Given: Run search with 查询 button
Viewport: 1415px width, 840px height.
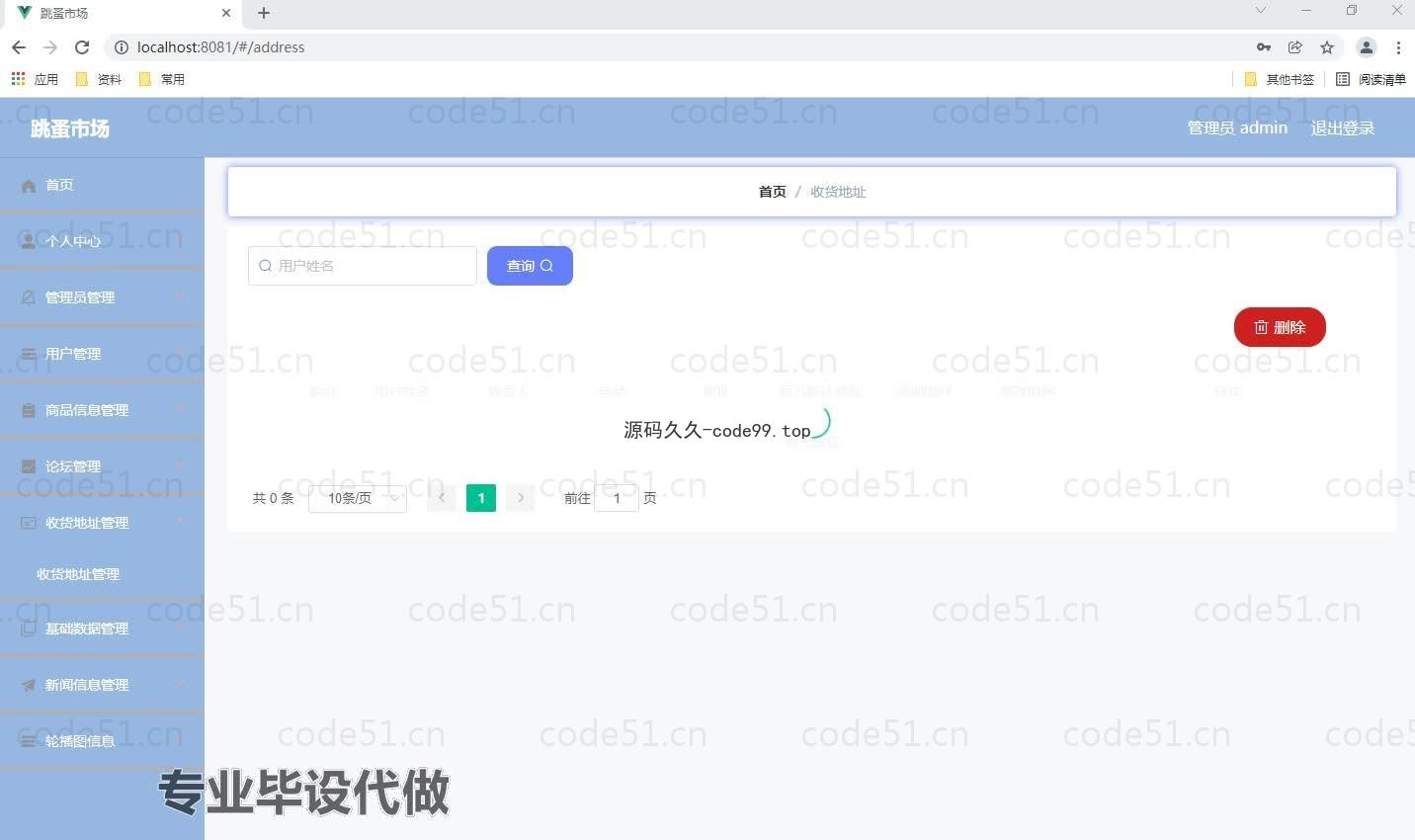Looking at the screenshot, I should tap(530, 266).
